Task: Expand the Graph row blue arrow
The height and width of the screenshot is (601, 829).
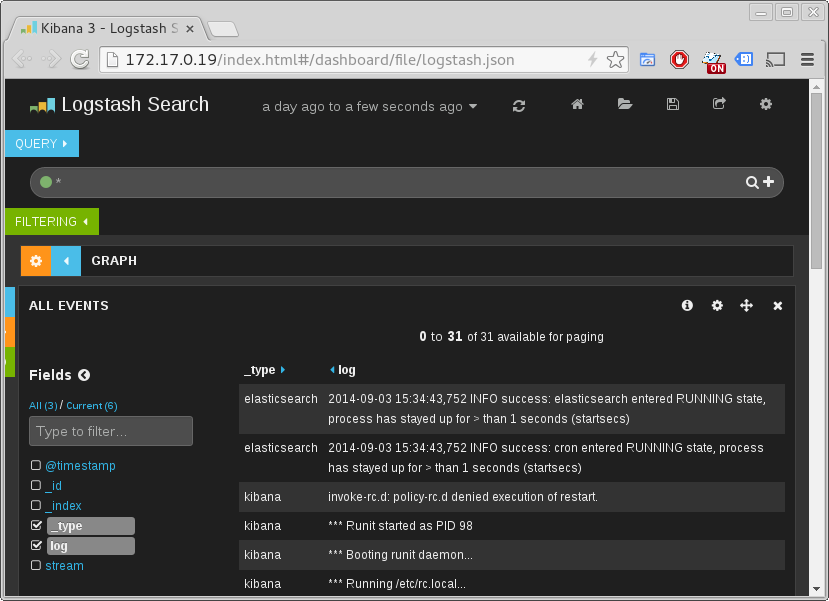Action: [66, 261]
